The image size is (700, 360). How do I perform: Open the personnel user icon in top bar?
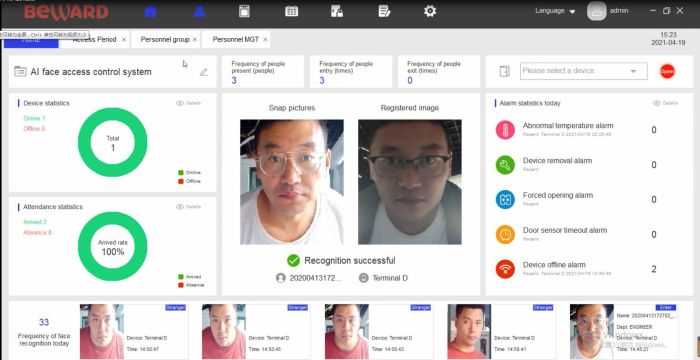[x=200, y=11]
